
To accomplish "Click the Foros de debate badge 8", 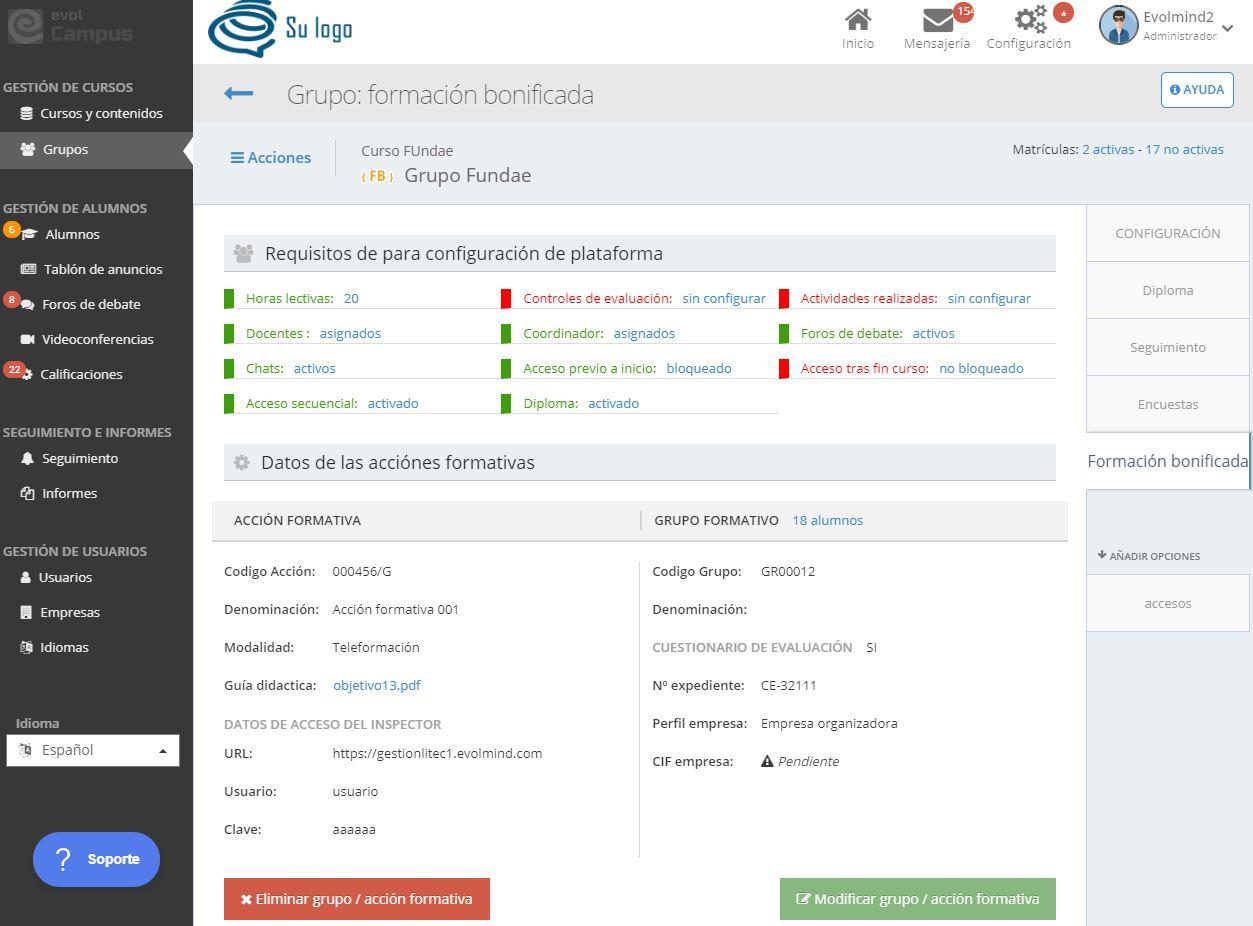I will 12,299.
